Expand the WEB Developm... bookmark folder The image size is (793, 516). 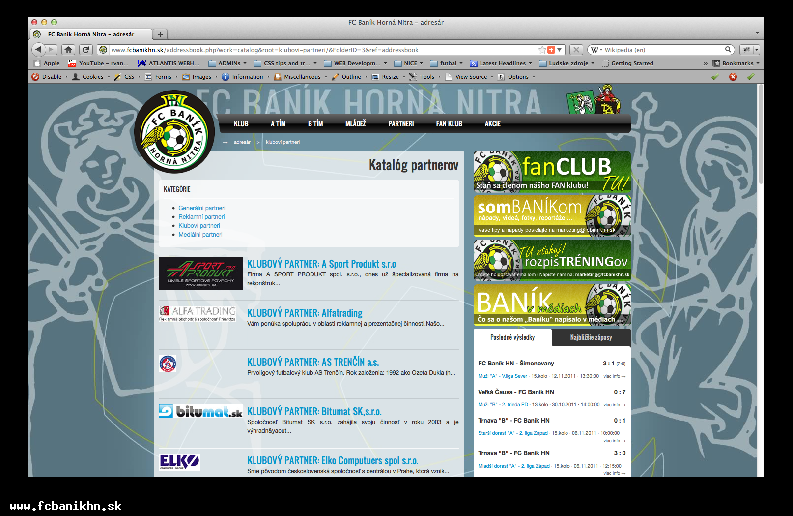pos(356,63)
